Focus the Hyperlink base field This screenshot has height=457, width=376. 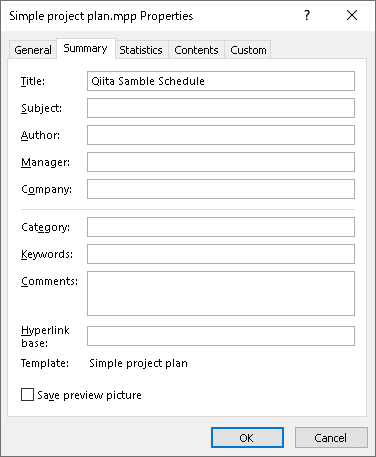(x=221, y=336)
